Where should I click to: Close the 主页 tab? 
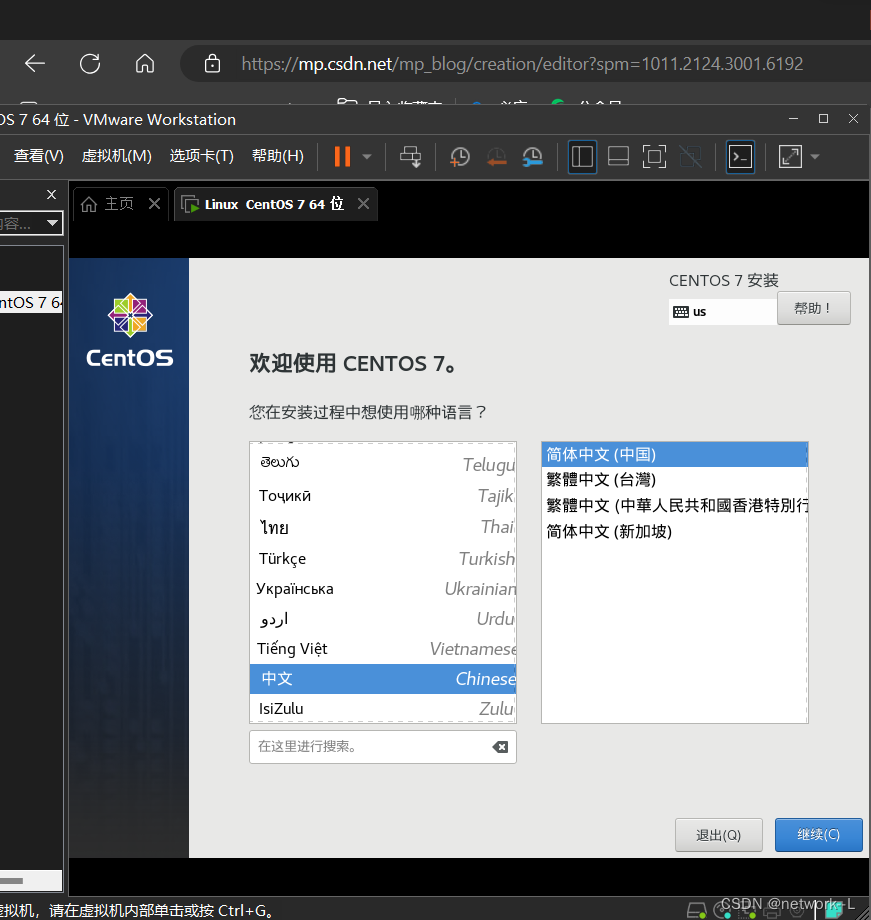tap(154, 204)
